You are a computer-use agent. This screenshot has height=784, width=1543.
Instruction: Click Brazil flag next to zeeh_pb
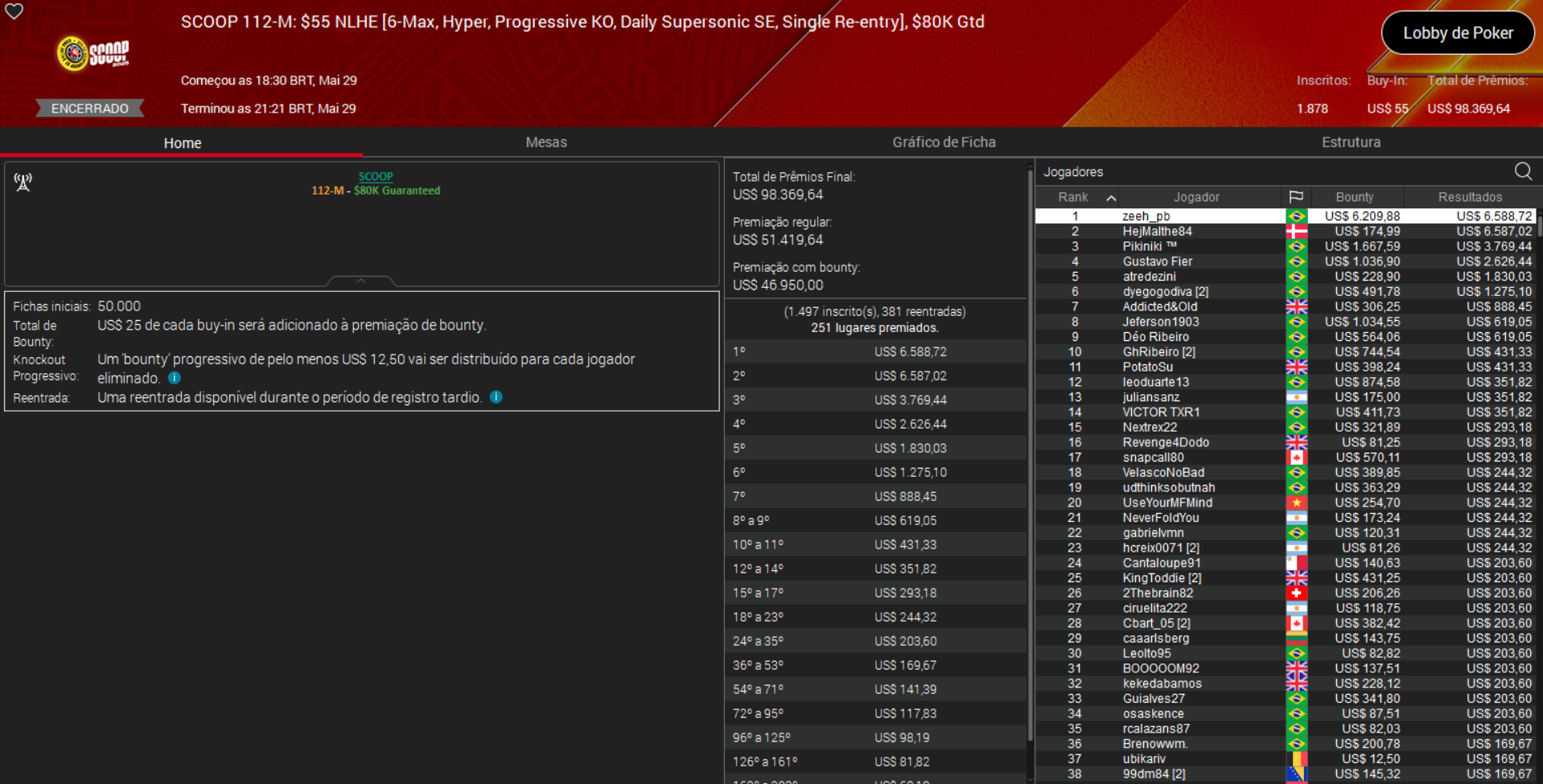[x=1296, y=216]
